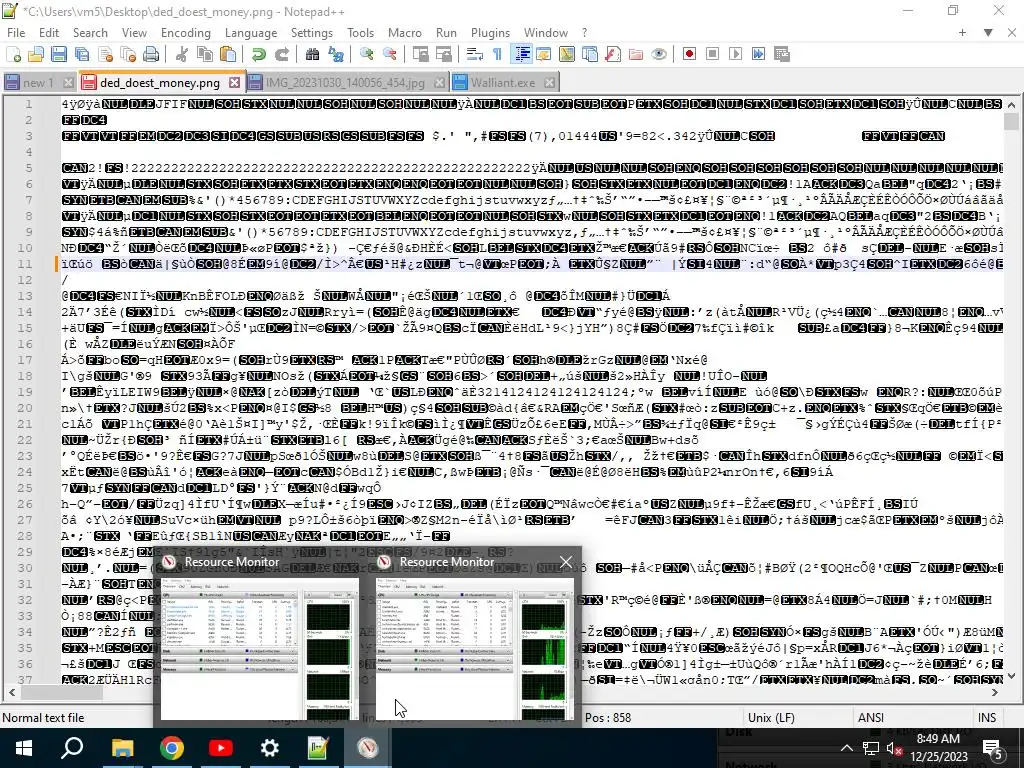1024x768 pixels.
Task: Click the plus button in the menu bar
Action: (963, 33)
